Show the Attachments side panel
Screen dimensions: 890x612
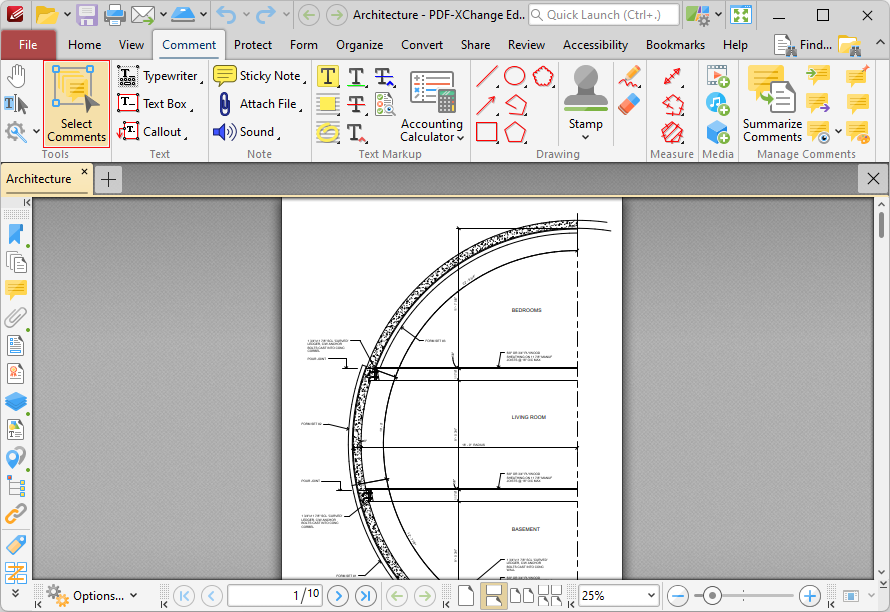(x=16, y=318)
